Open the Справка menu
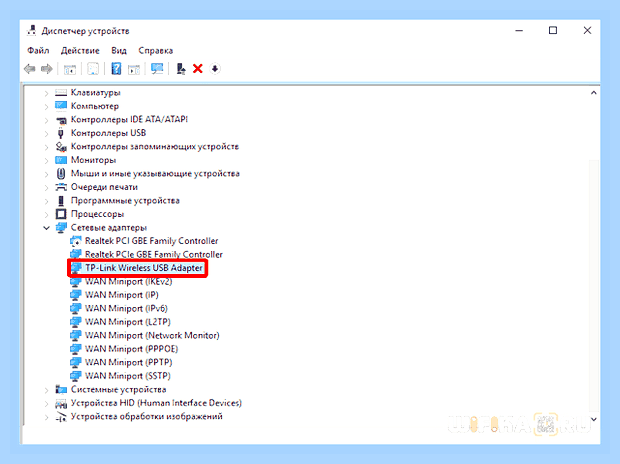The height and width of the screenshot is (464, 620). coord(155,51)
